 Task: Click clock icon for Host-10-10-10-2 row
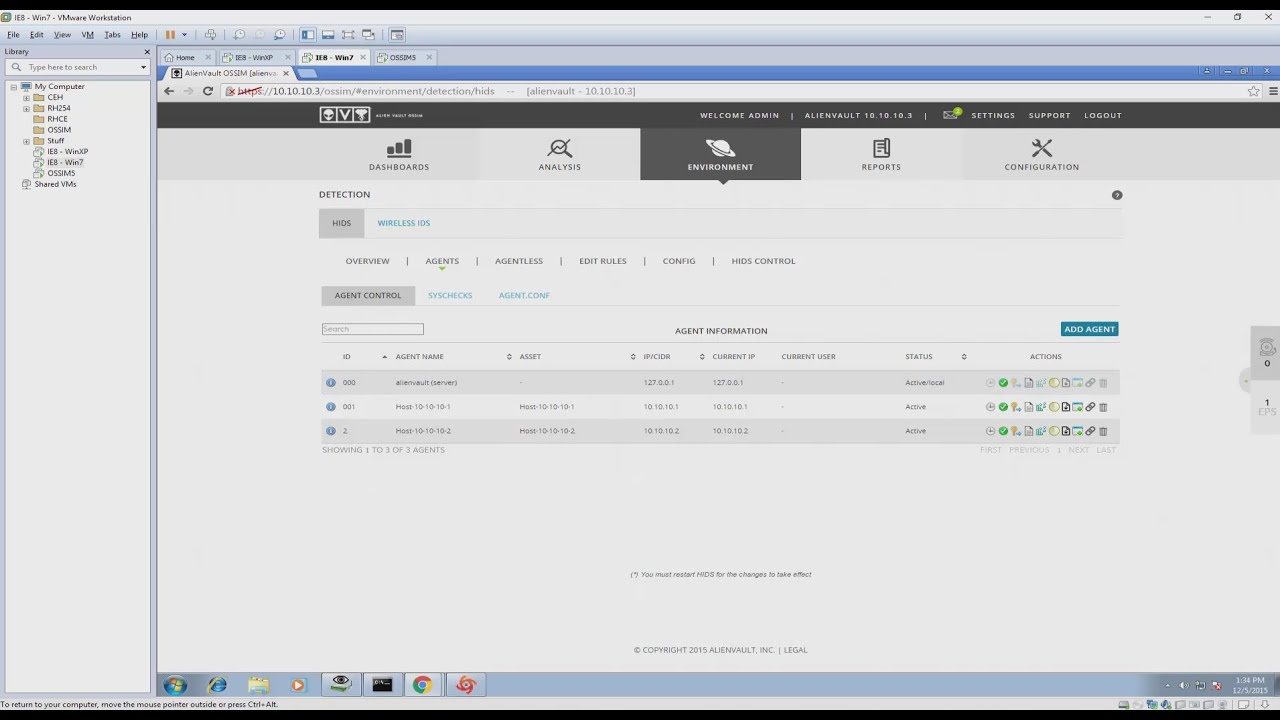[x=990, y=431]
